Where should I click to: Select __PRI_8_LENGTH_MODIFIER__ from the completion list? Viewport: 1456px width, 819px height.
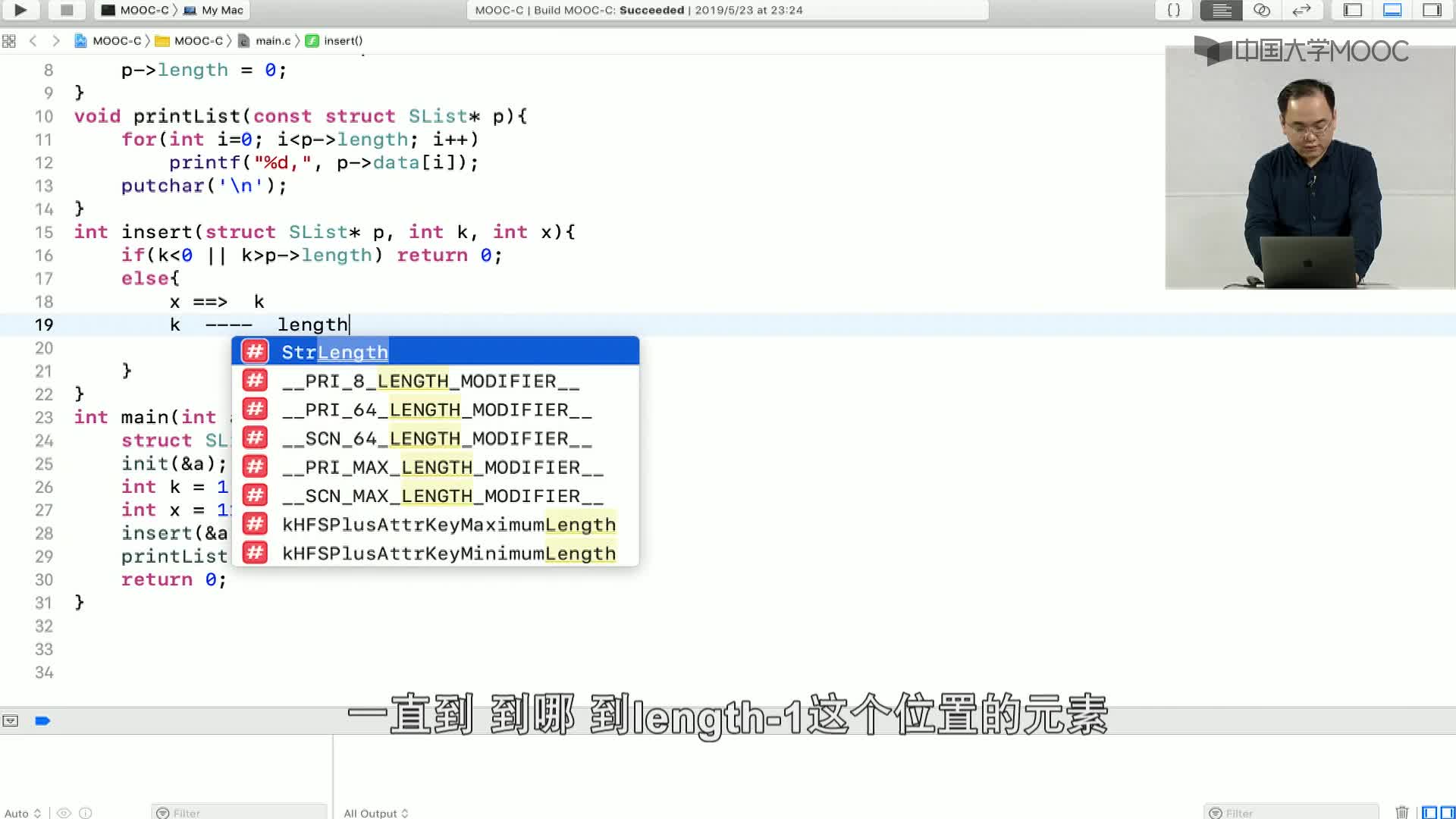pos(435,381)
